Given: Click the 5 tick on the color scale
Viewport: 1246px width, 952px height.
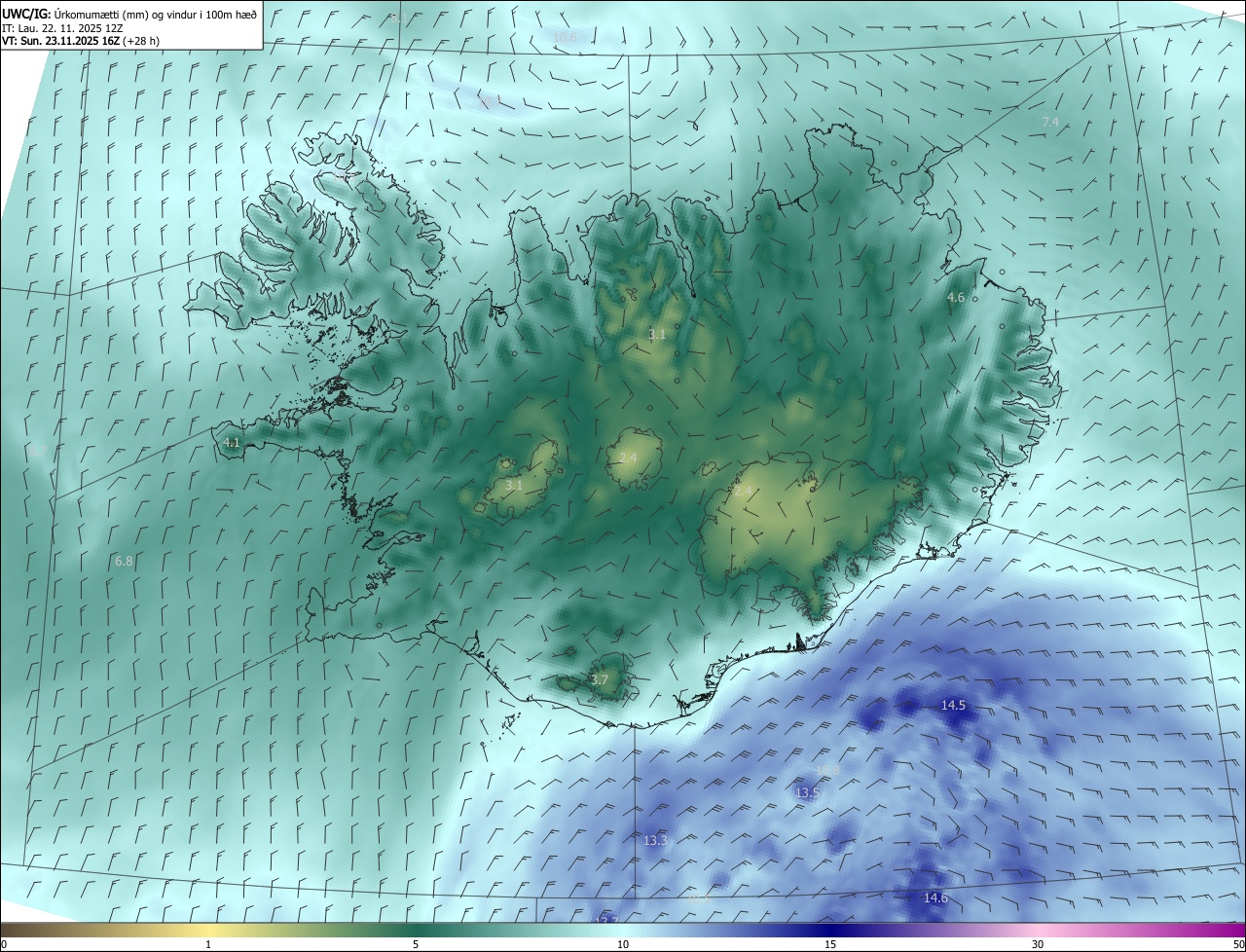Looking at the screenshot, I should pyautogui.click(x=416, y=944).
